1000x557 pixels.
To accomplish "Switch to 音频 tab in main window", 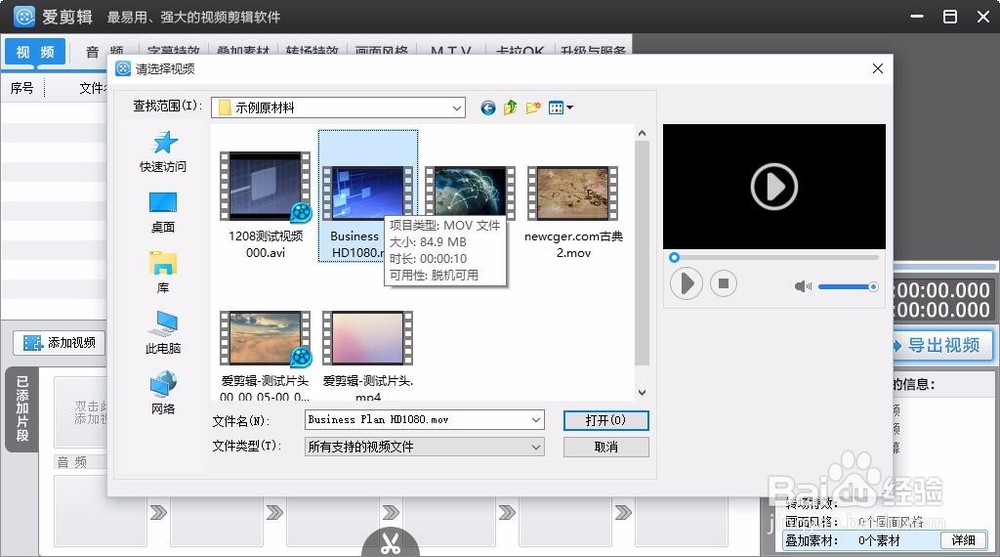I will [104, 51].
